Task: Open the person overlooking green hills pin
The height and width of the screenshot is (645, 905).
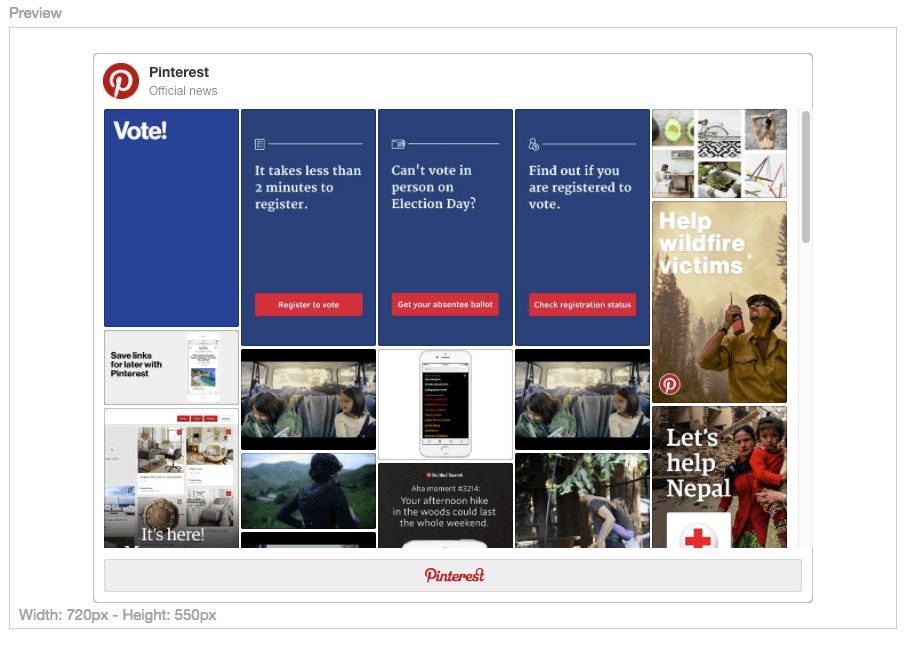Action: click(x=308, y=491)
